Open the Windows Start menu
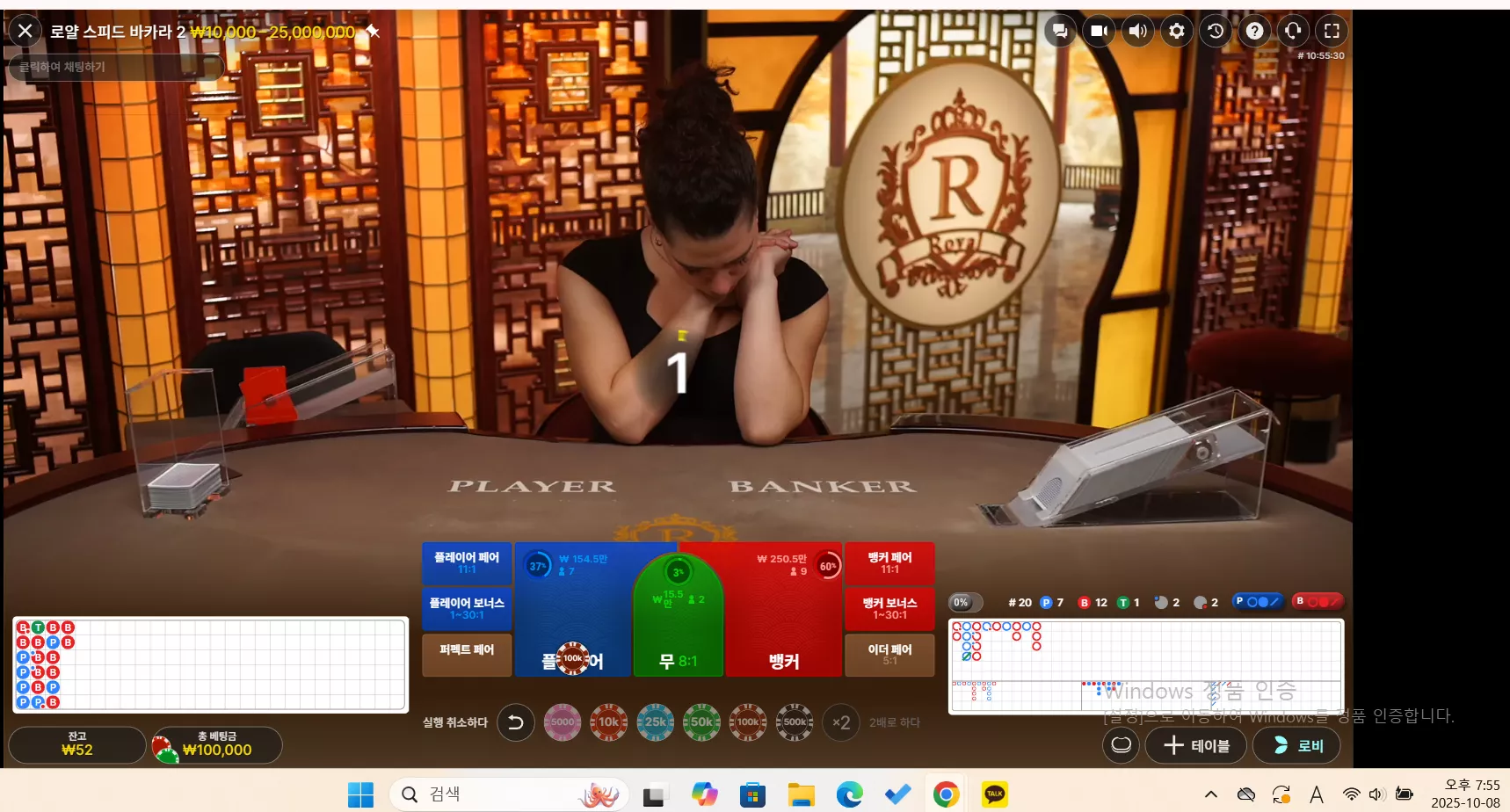This screenshot has height=812, width=1510. (360, 794)
